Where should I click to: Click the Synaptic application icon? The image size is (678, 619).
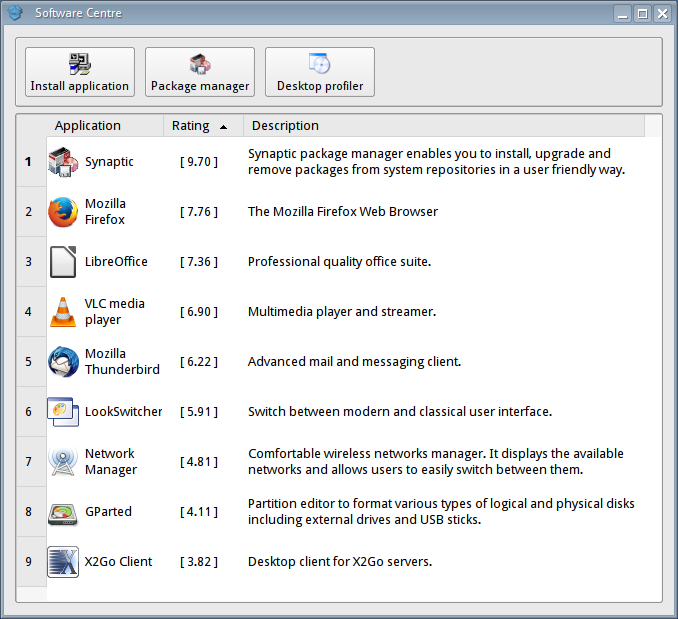click(x=63, y=162)
